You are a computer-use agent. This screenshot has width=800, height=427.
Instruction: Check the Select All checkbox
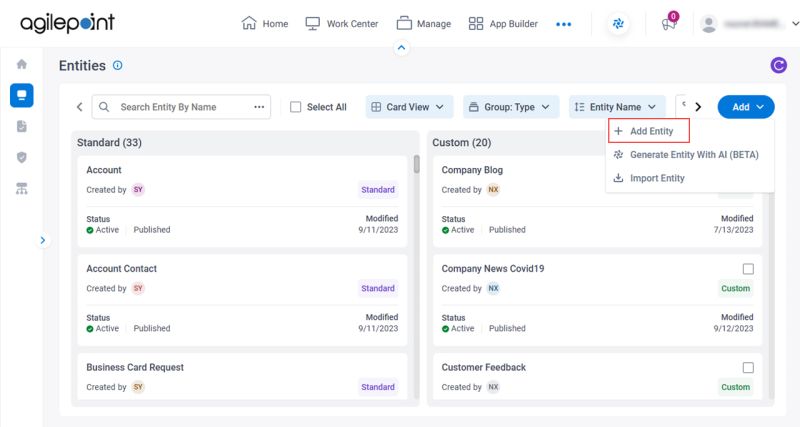click(295, 107)
